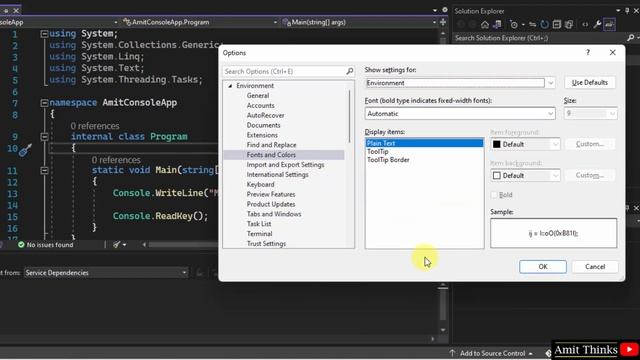Click the View Code icon in Solution Explorer
Viewport: 640px width, 360px height.
585,24
